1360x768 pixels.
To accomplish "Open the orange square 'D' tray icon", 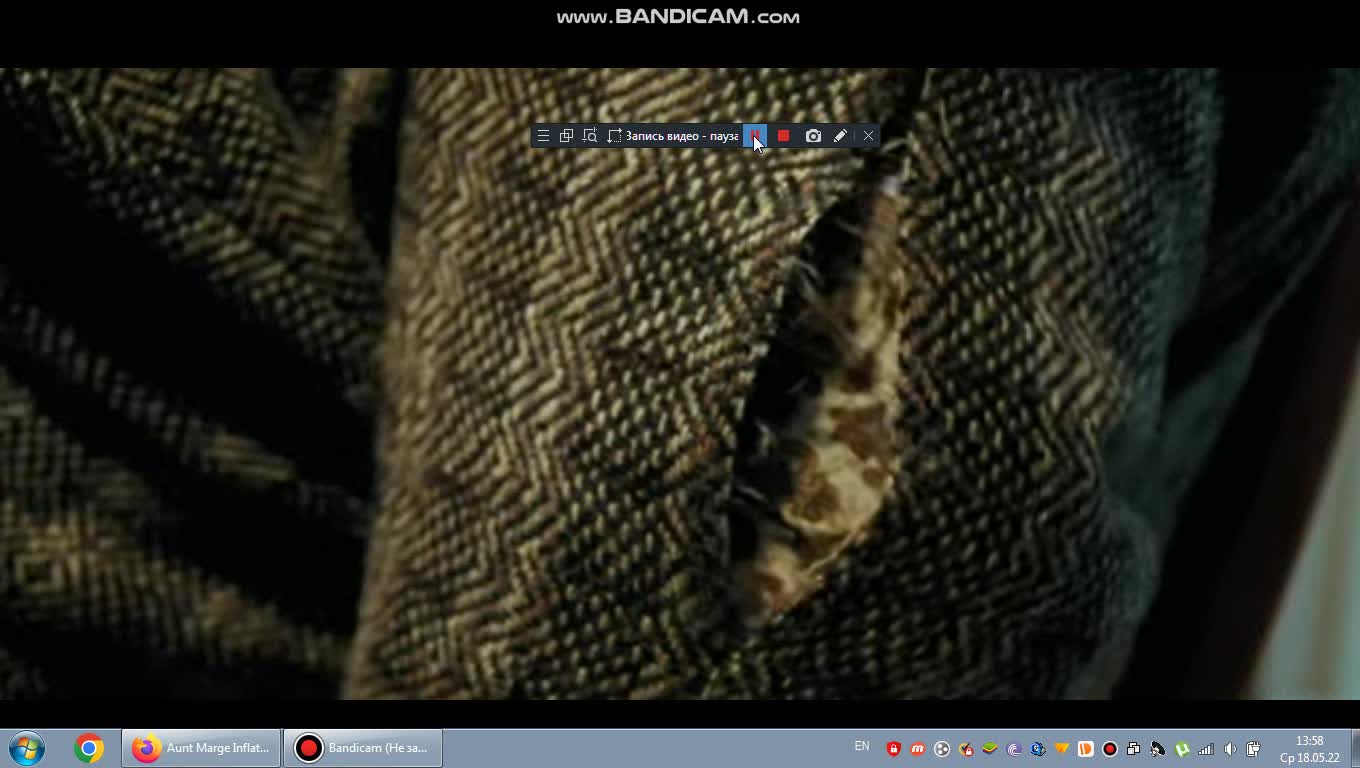I will [x=1086, y=749].
